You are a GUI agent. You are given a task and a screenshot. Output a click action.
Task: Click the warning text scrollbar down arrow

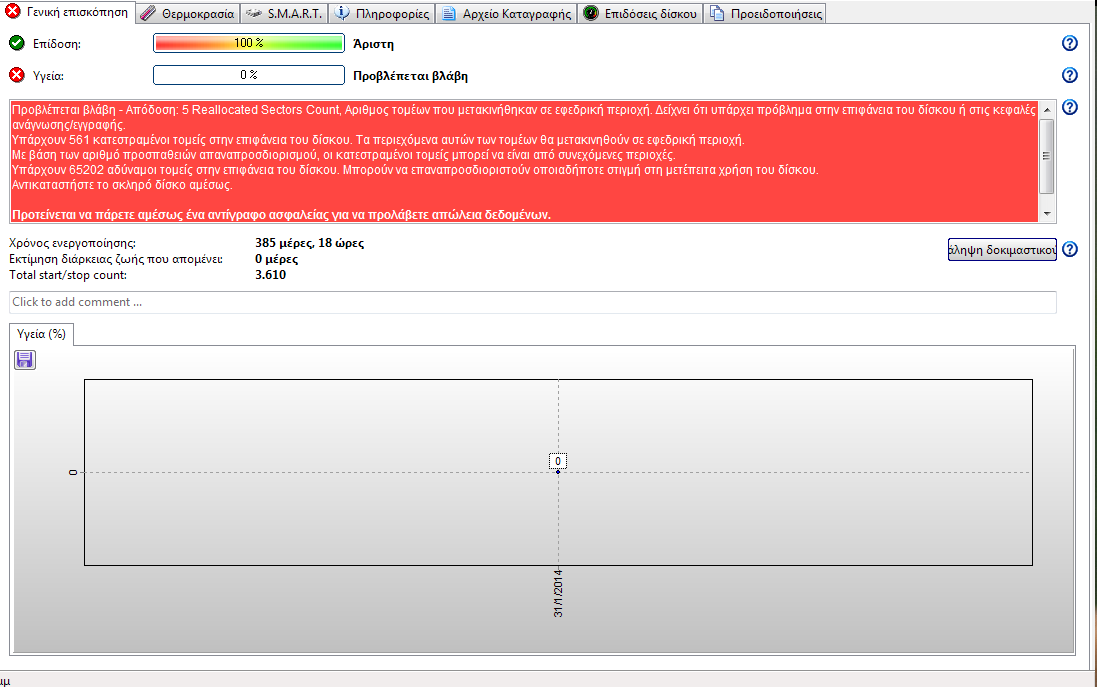coord(1047,213)
